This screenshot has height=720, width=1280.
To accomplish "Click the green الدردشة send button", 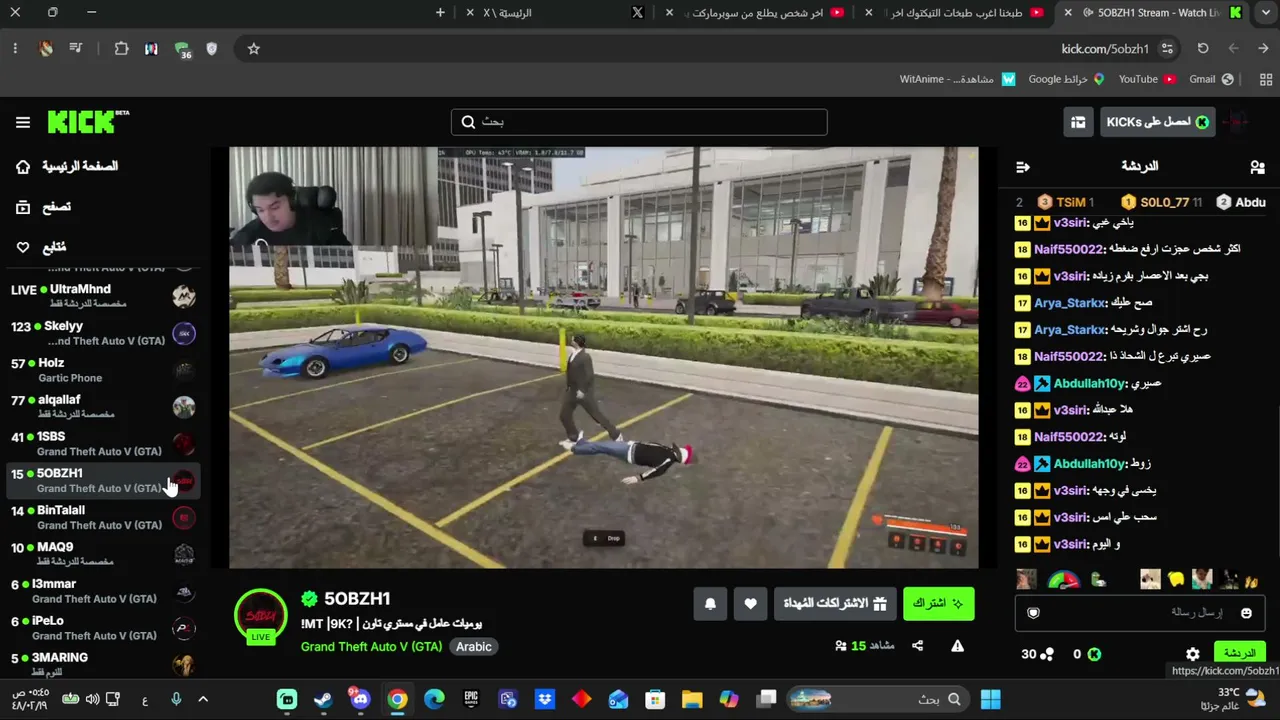I will tap(1240, 654).
